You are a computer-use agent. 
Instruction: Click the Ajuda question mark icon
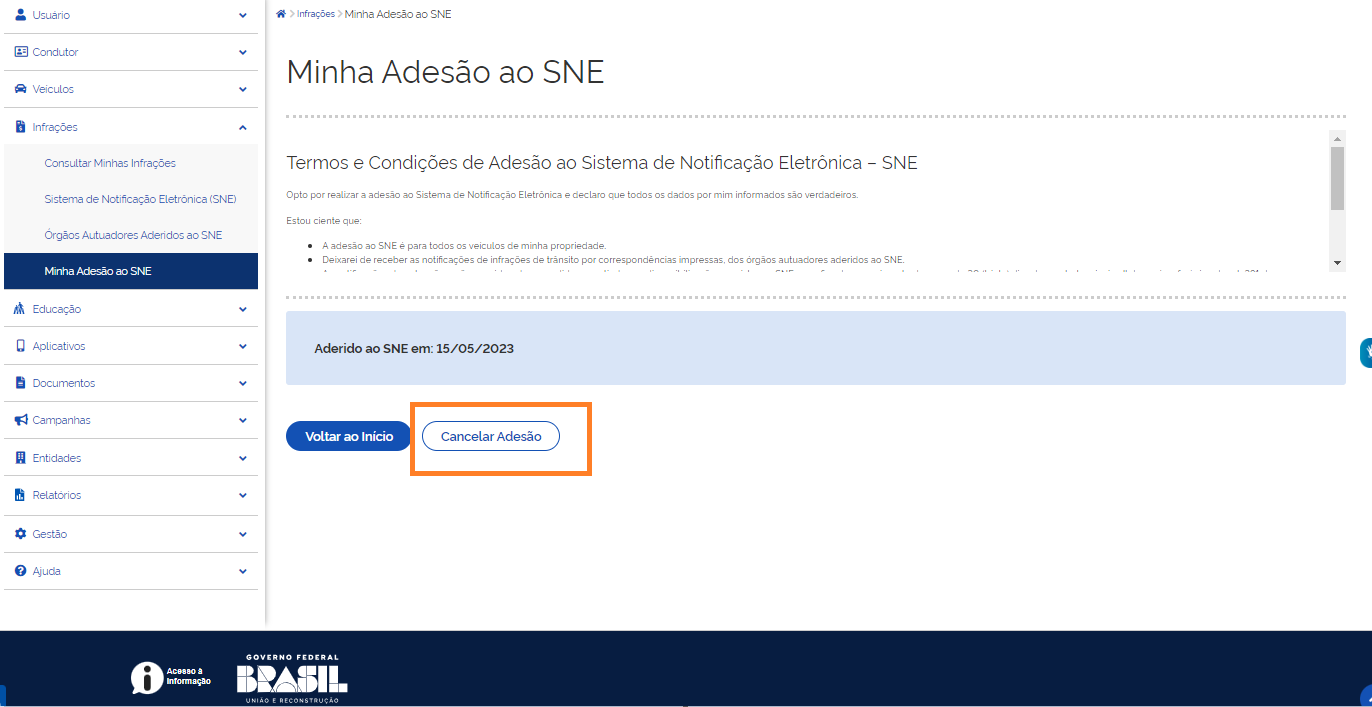[20, 571]
